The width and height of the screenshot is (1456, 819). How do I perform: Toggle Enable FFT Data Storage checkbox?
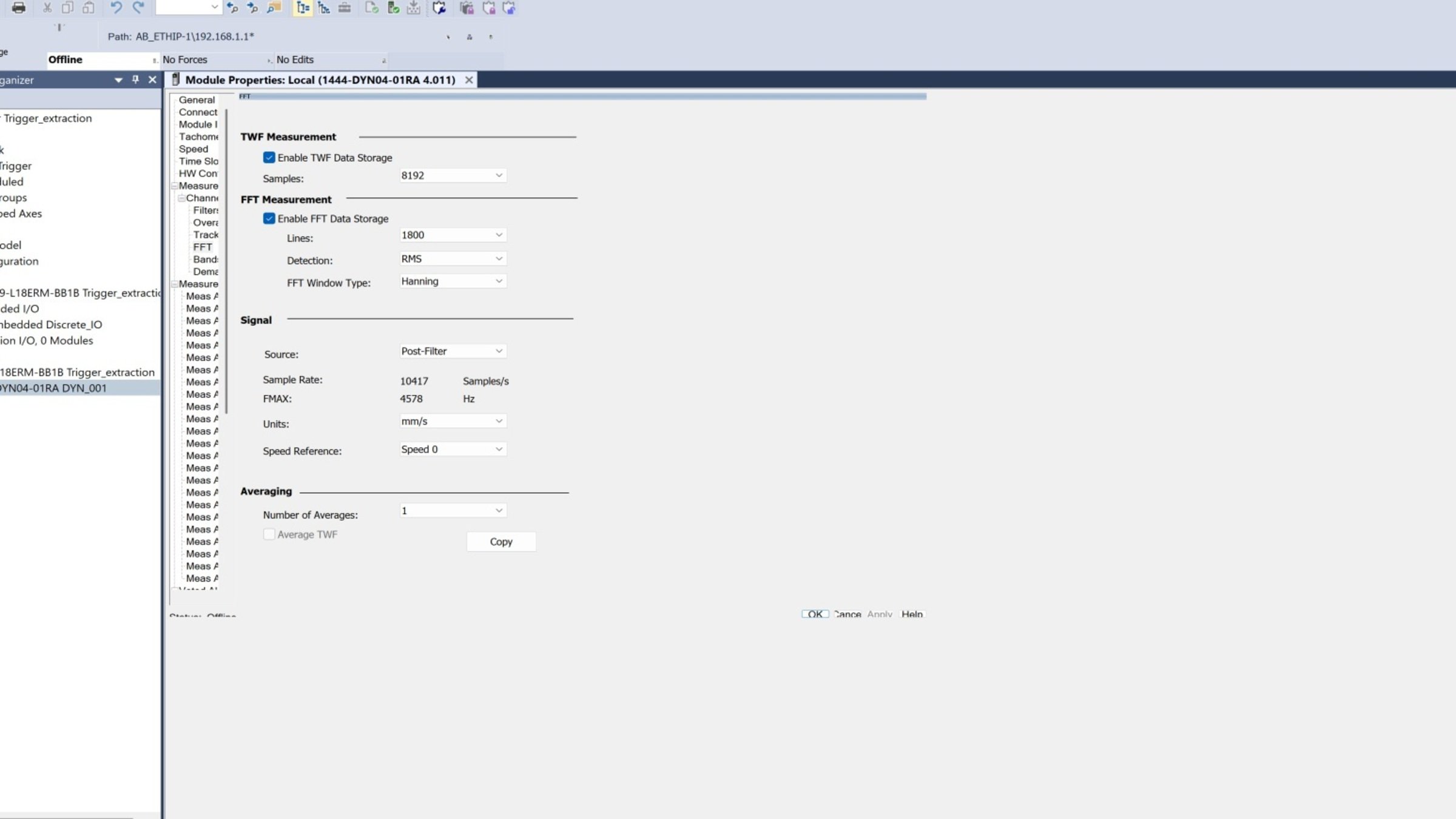pyautogui.click(x=269, y=218)
